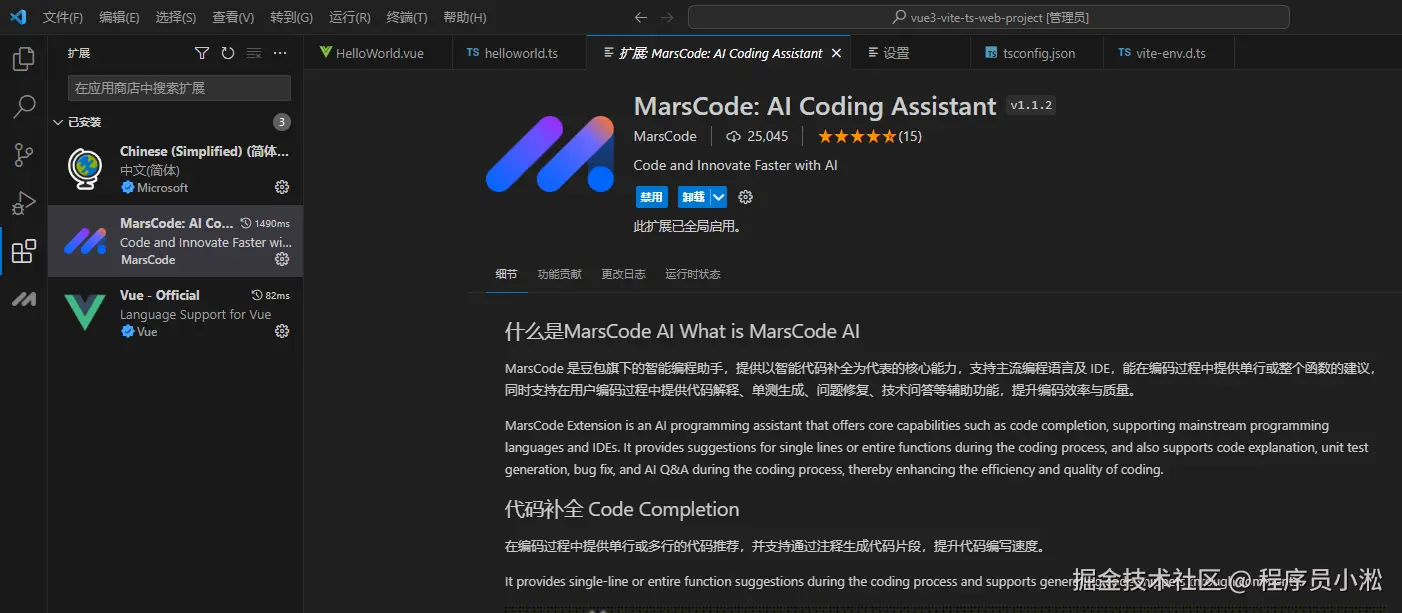Click the installed count badge 3
Viewport: 1402px width, 613px height.
point(282,122)
